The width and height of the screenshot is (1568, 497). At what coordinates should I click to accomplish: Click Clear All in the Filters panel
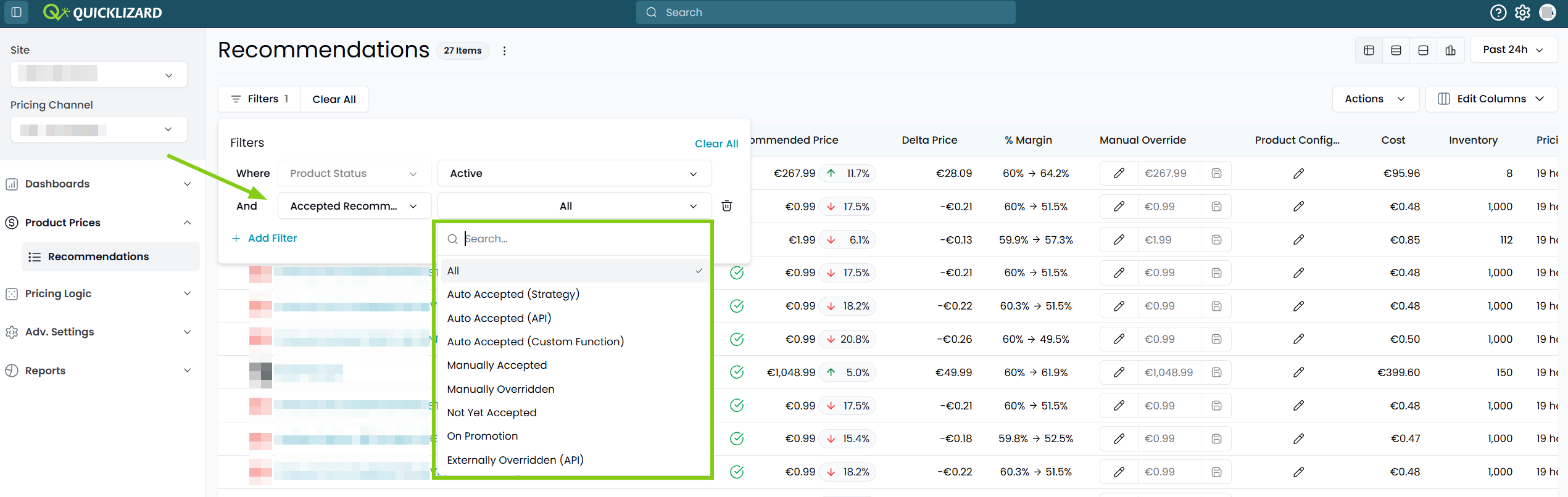[x=716, y=144]
